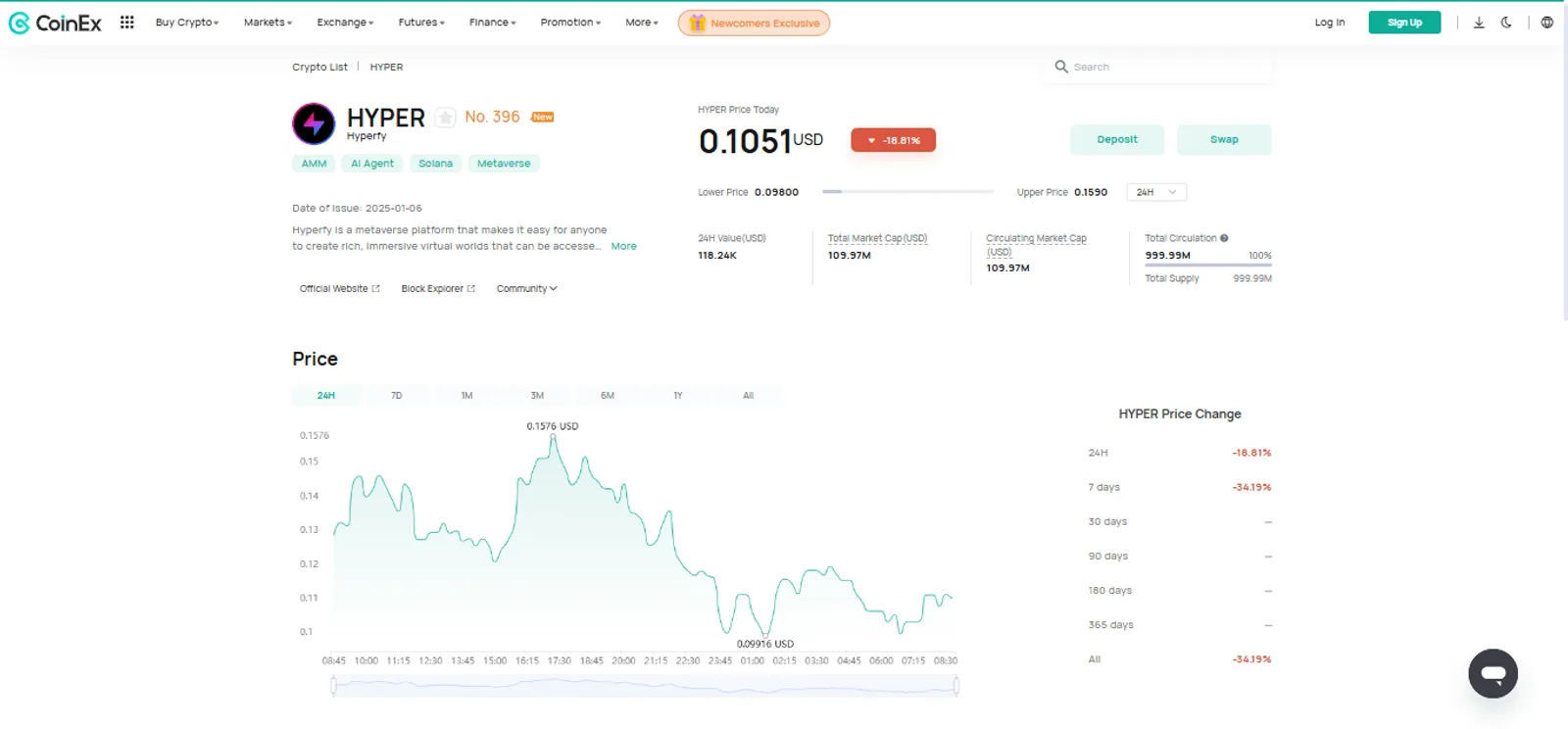Click the lower-upper price range bar
Viewport: 1568px width, 729px height.
tap(907, 192)
